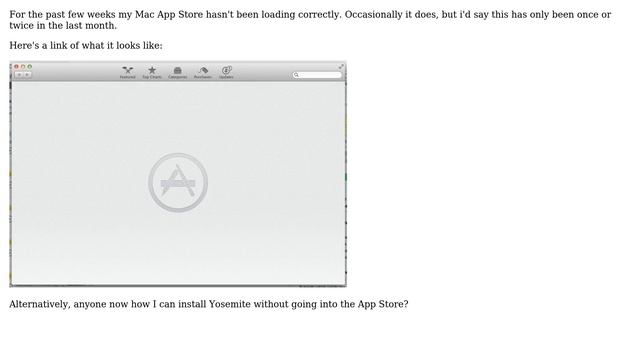Click the paragraph beginning 'For the past few weeks'
The height and width of the screenshot is (360, 640).
click(x=310, y=20)
